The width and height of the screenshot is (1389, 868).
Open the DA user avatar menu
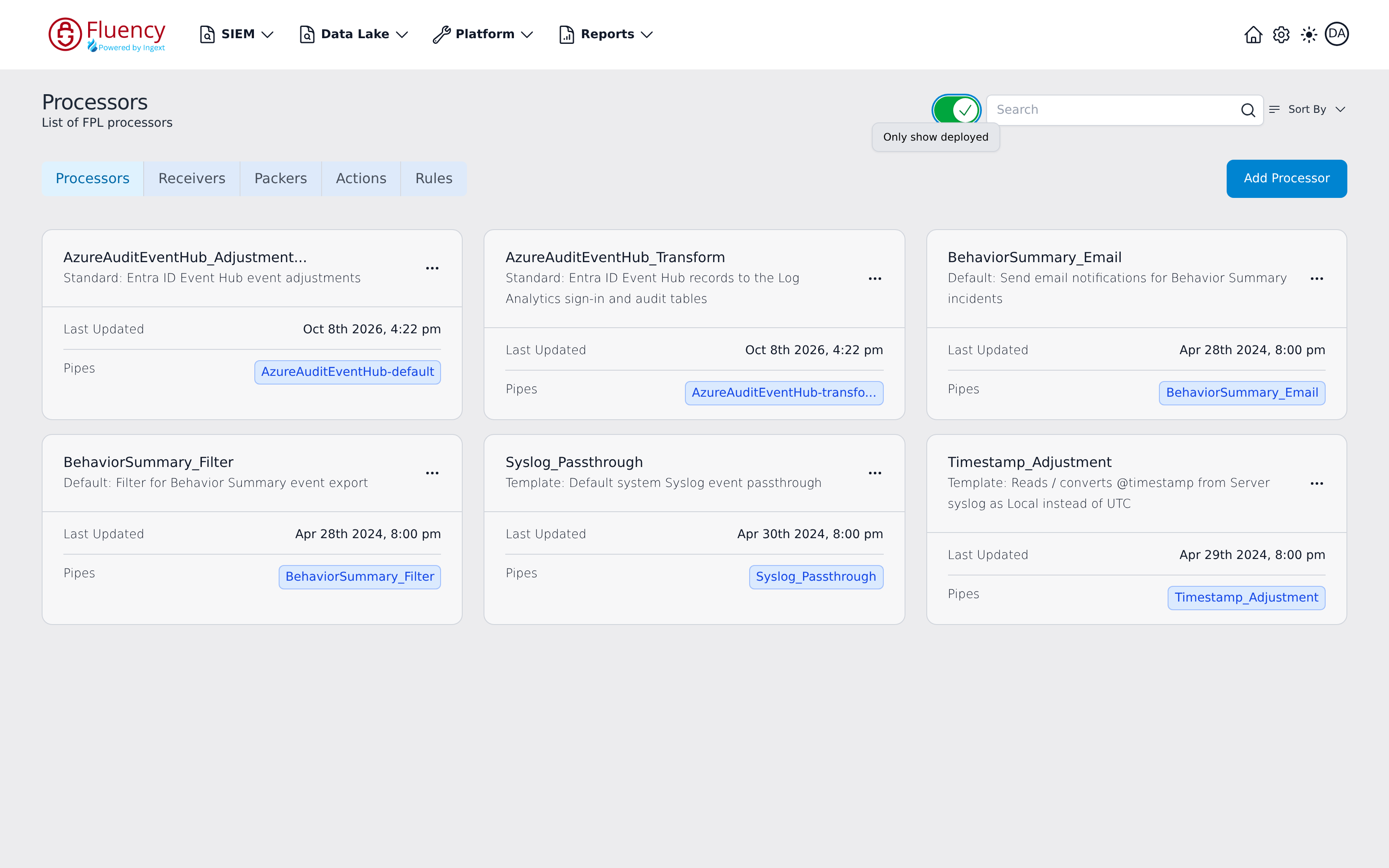point(1337,34)
